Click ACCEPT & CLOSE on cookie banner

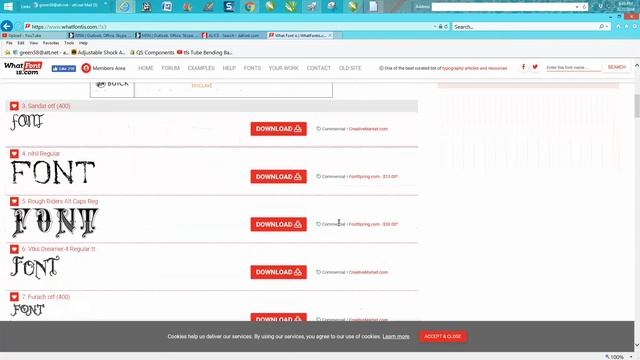click(443, 336)
